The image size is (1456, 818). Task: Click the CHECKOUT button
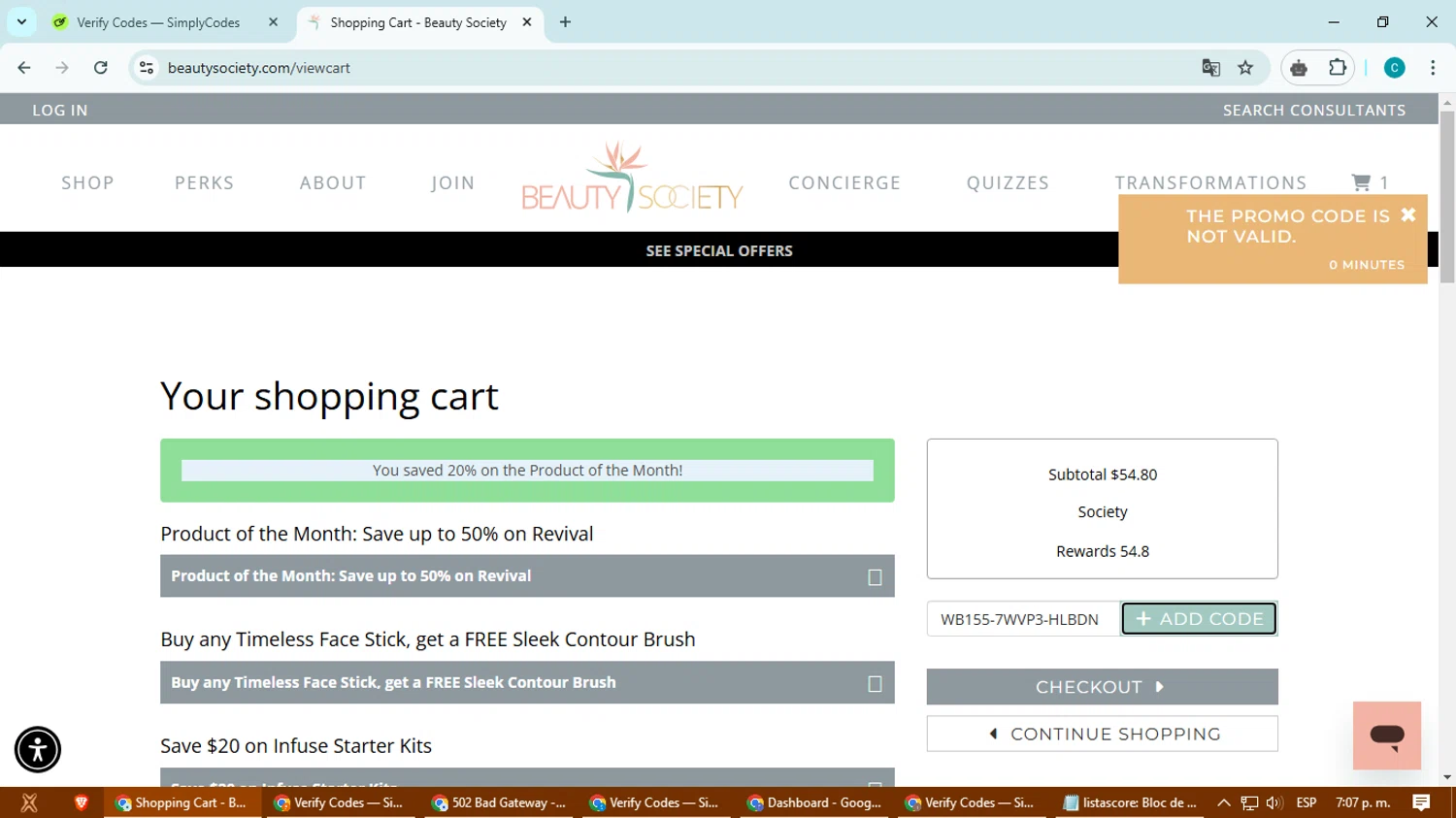pos(1102,687)
